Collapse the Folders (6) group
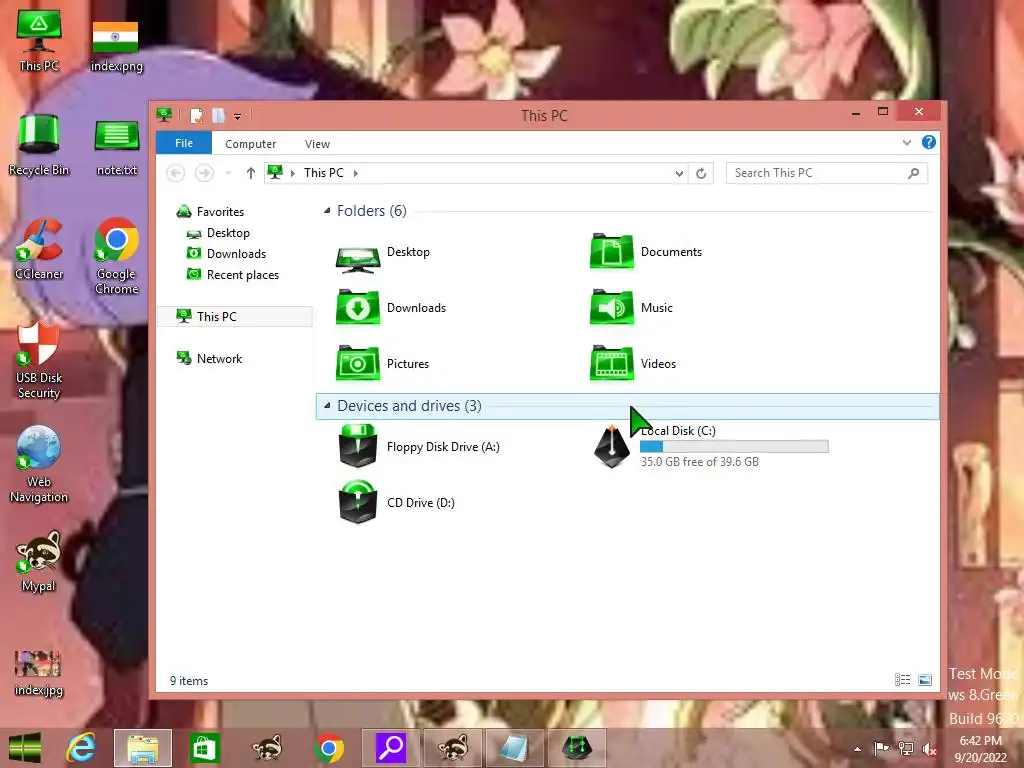Image resolution: width=1024 pixels, height=768 pixels. point(327,210)
